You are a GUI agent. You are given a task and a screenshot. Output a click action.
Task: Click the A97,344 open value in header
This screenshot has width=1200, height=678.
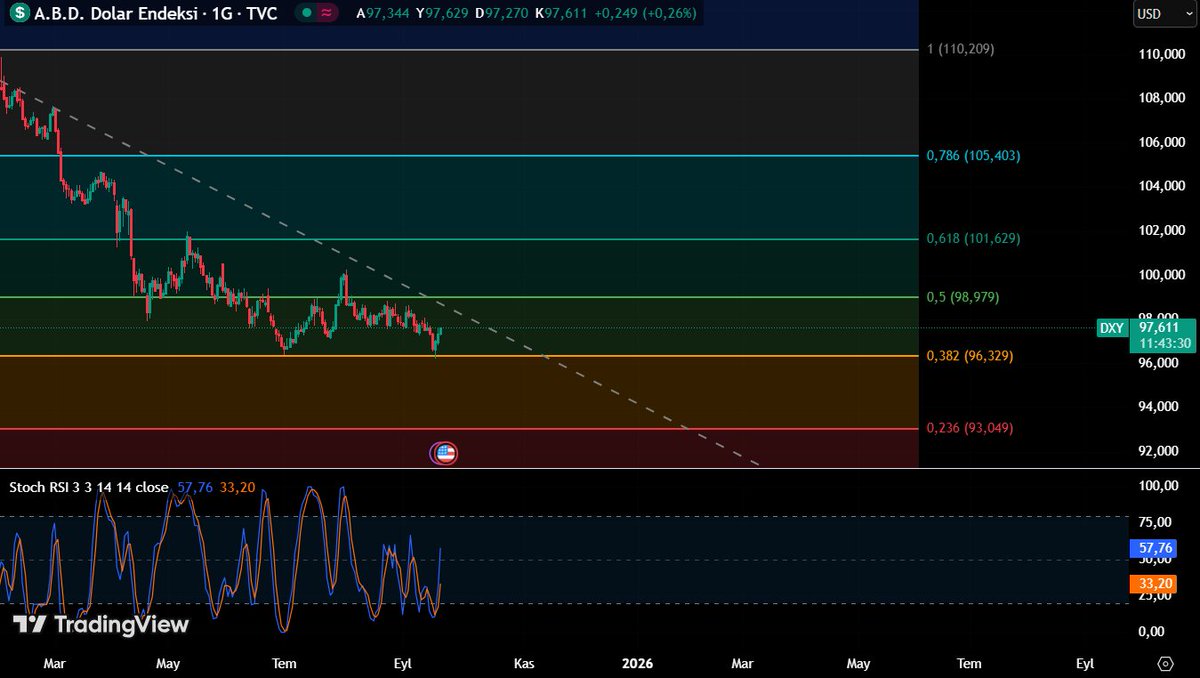384,15
